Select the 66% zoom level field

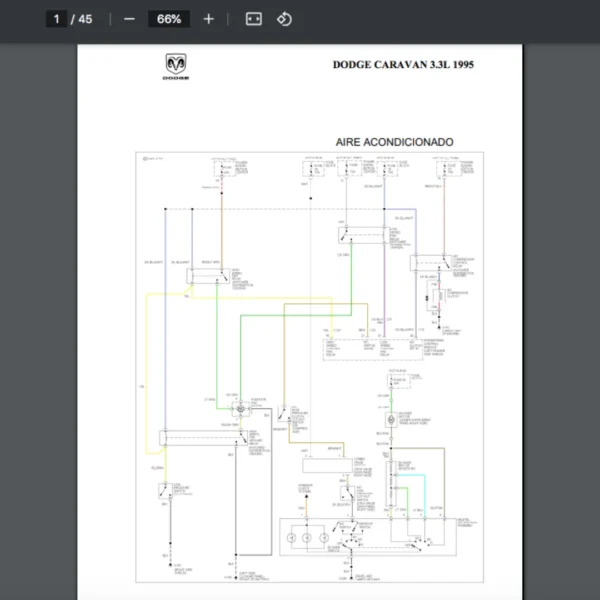pos(169,19)
